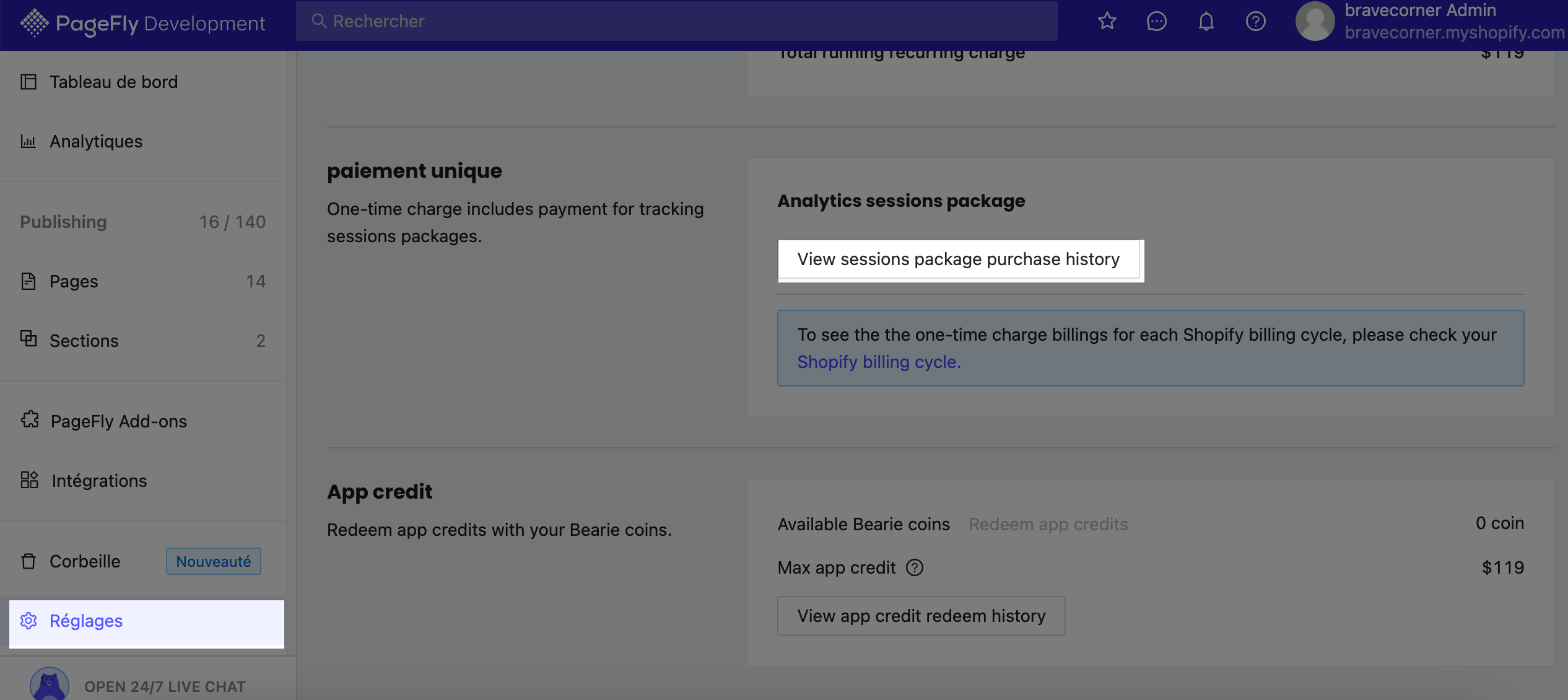Image resolution: width=1568 pixels, height=700 pixels.
Task: Focus the Rechercher search field
Action: [x=676, y=21]
